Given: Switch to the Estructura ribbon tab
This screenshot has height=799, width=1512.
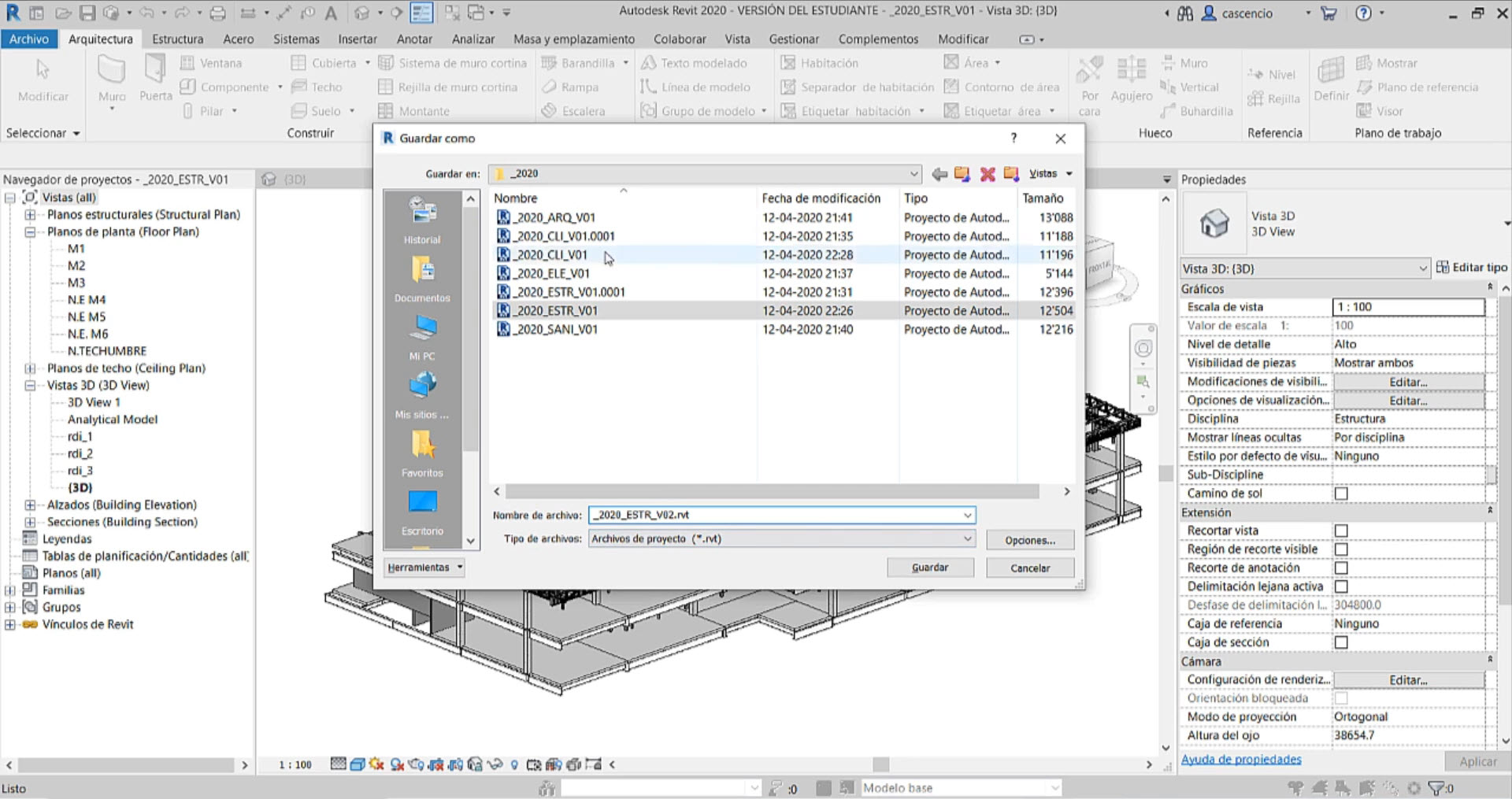Looking at the screenshot, I should 177,39.
